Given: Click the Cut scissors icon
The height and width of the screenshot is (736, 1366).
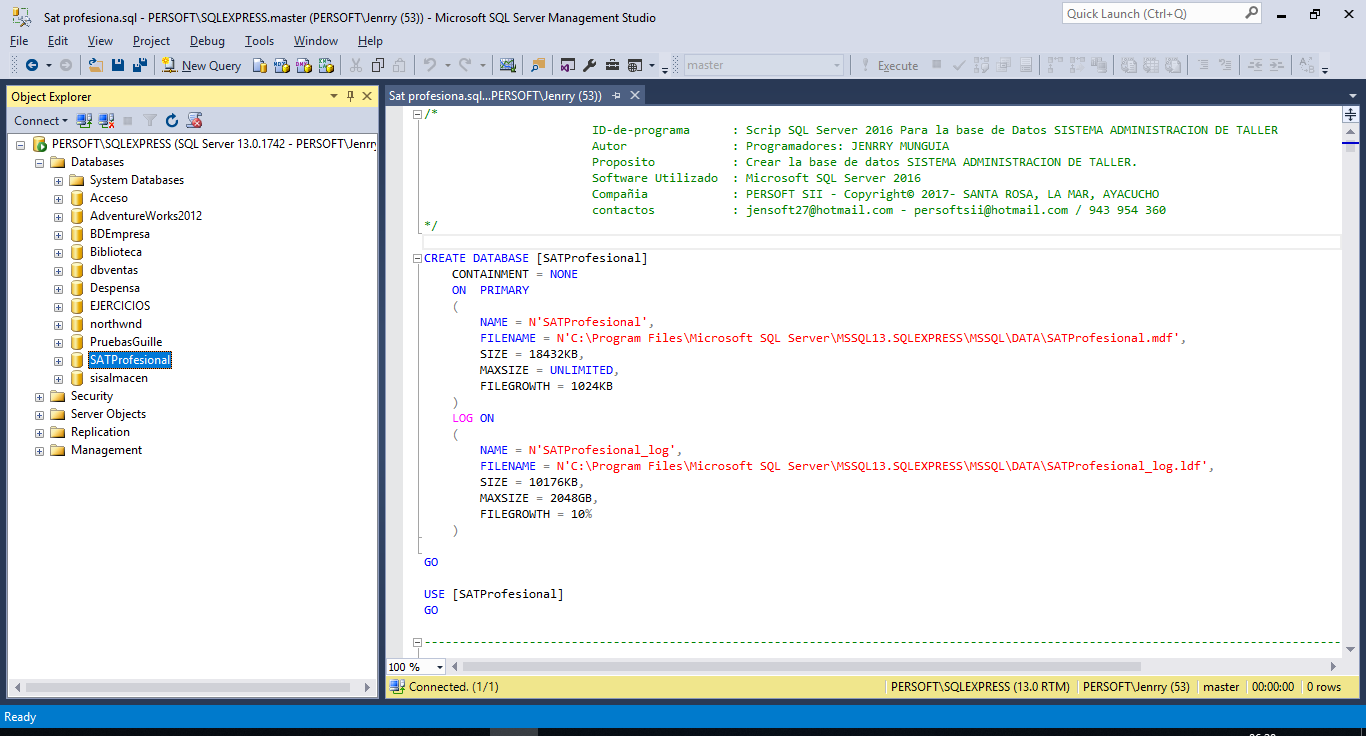Looking at the screenshot, I should click(355, 65).
